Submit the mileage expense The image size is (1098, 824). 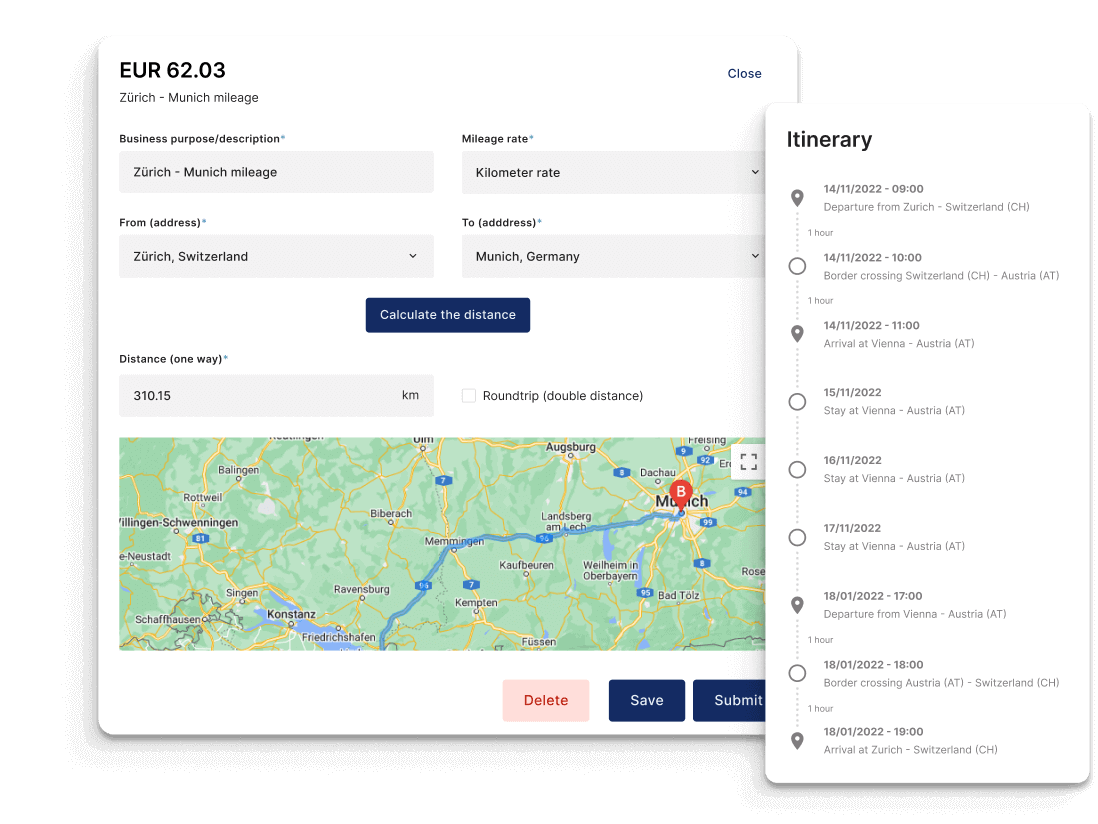730,700
